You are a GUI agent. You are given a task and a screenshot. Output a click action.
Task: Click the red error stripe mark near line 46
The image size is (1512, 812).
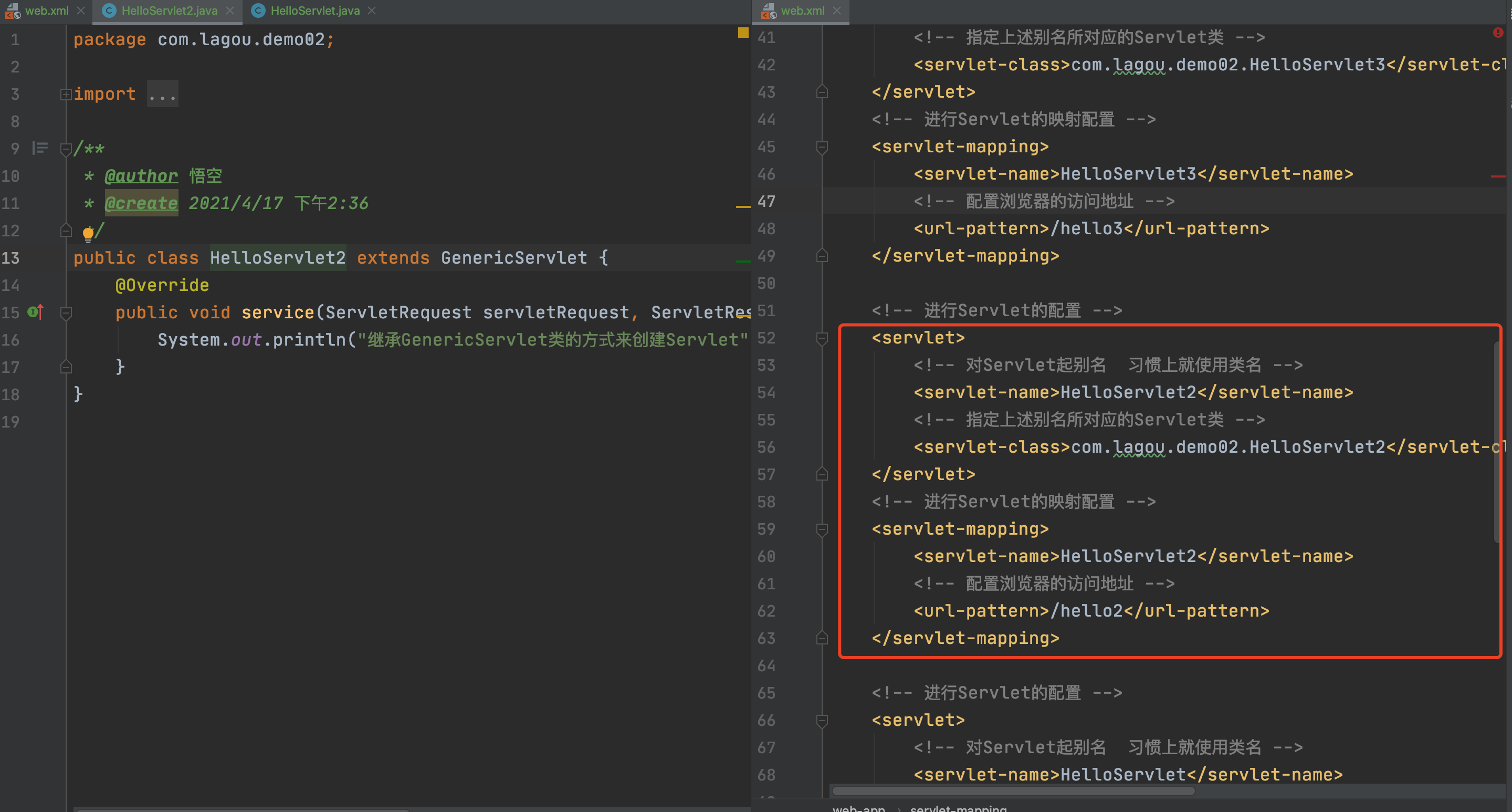(x=1498, y=176)
